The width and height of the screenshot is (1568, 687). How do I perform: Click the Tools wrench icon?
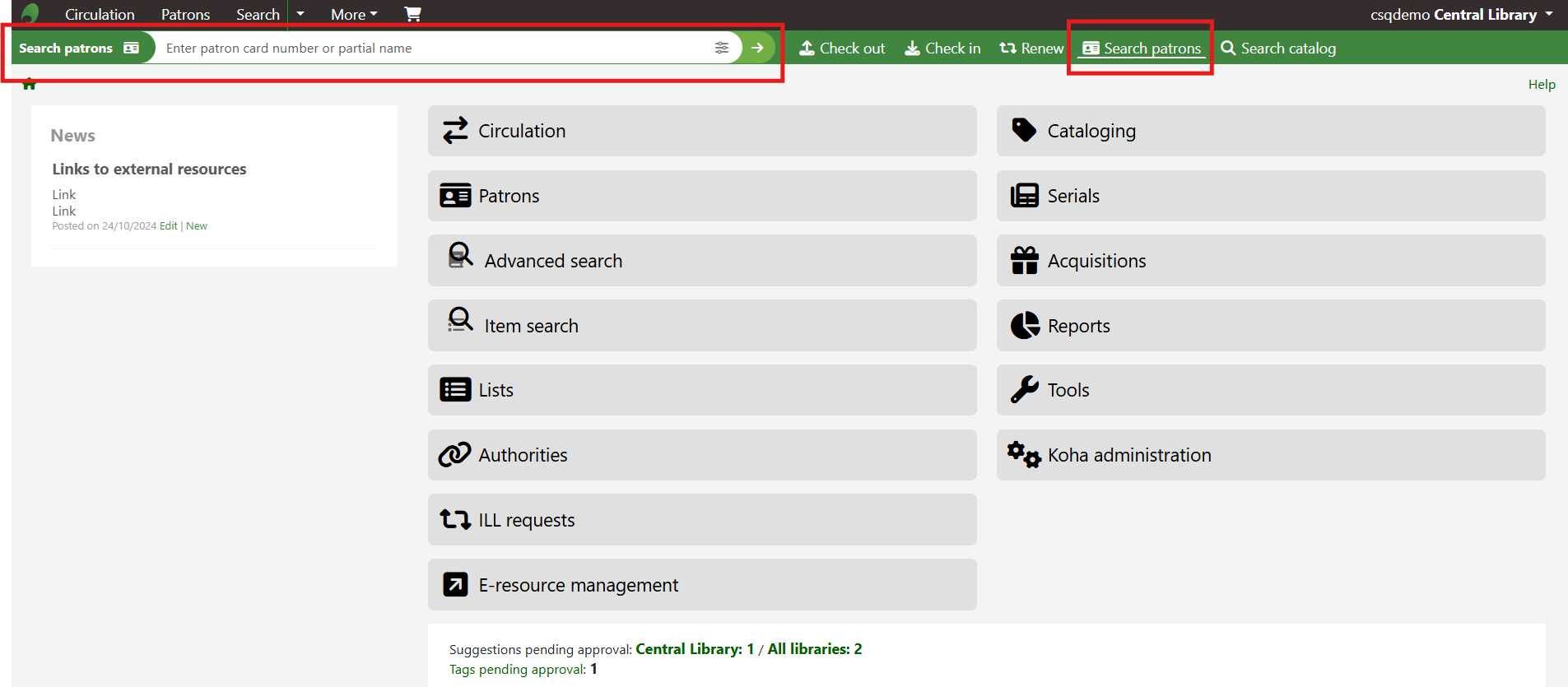(x=1024, y=390)
